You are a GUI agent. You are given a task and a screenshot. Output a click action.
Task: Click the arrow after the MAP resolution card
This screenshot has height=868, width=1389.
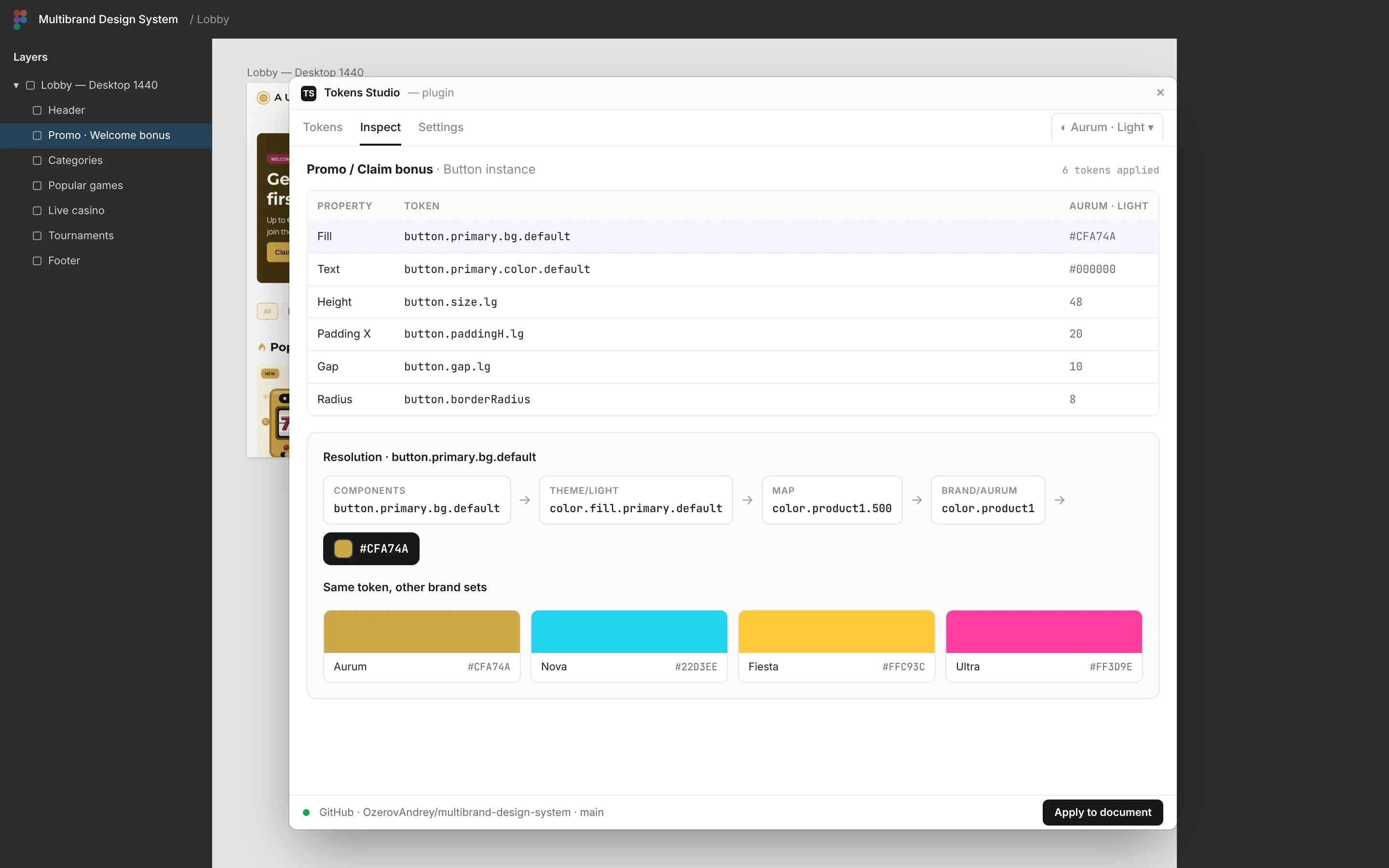pos(917,500)
